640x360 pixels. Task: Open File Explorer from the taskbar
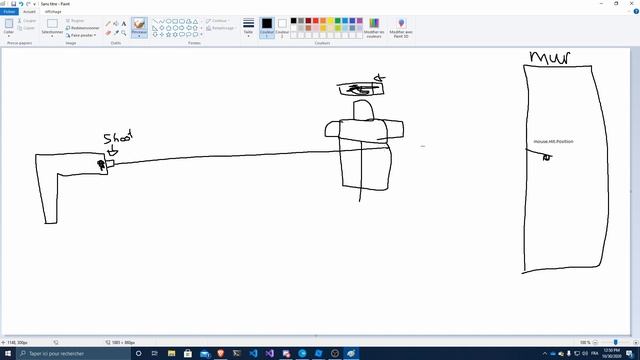coord(171,353)
